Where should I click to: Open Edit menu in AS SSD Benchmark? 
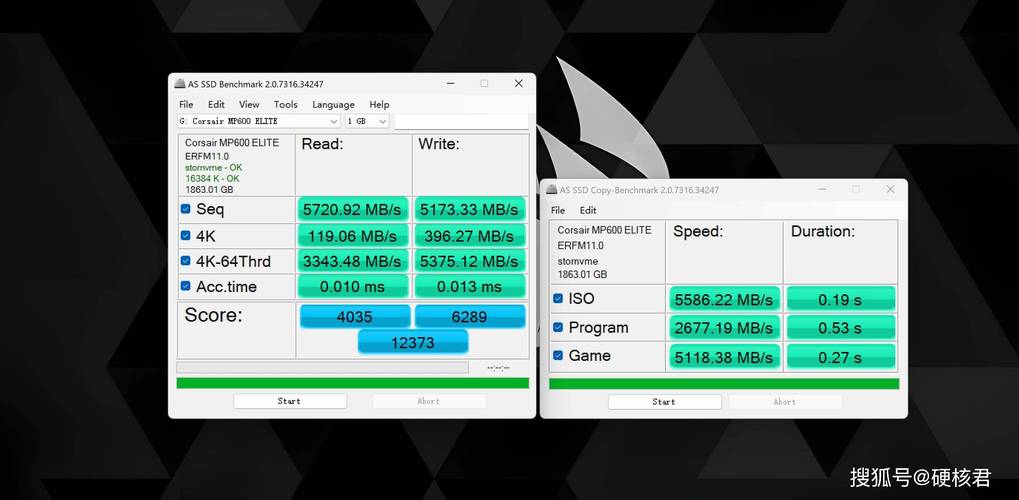coord(216,105)
